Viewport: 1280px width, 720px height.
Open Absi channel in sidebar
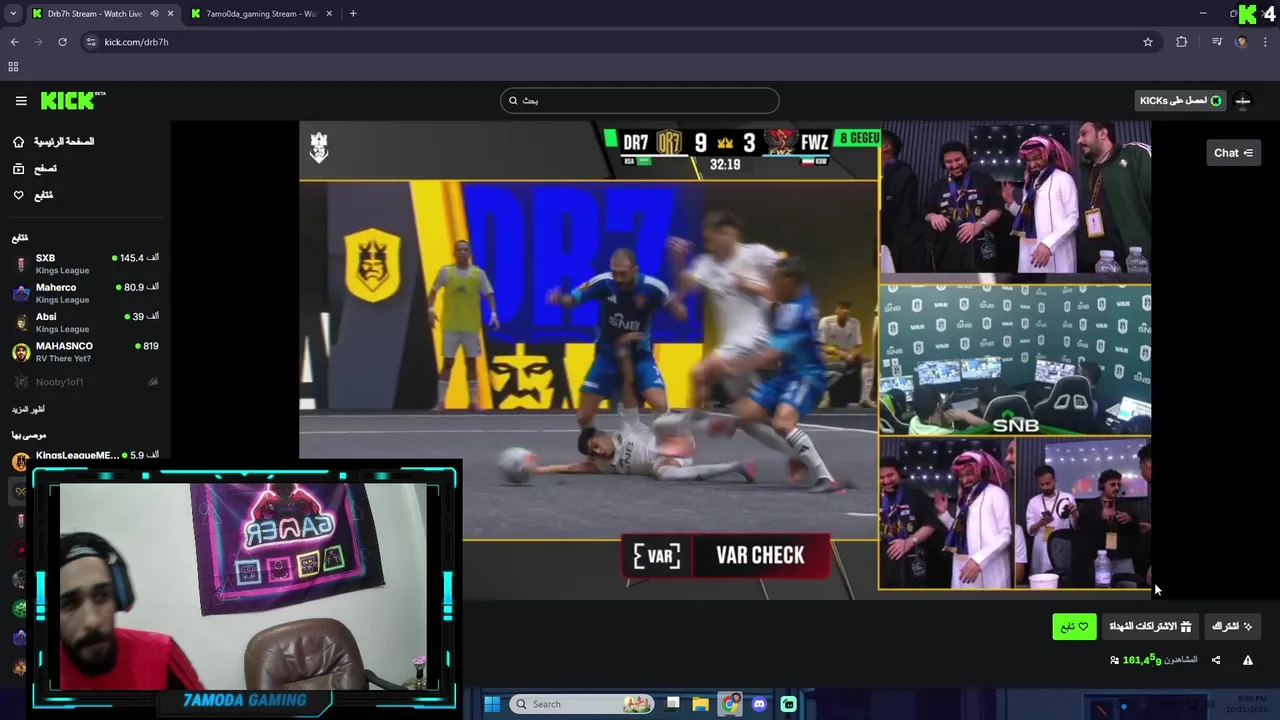coord(85,322)
